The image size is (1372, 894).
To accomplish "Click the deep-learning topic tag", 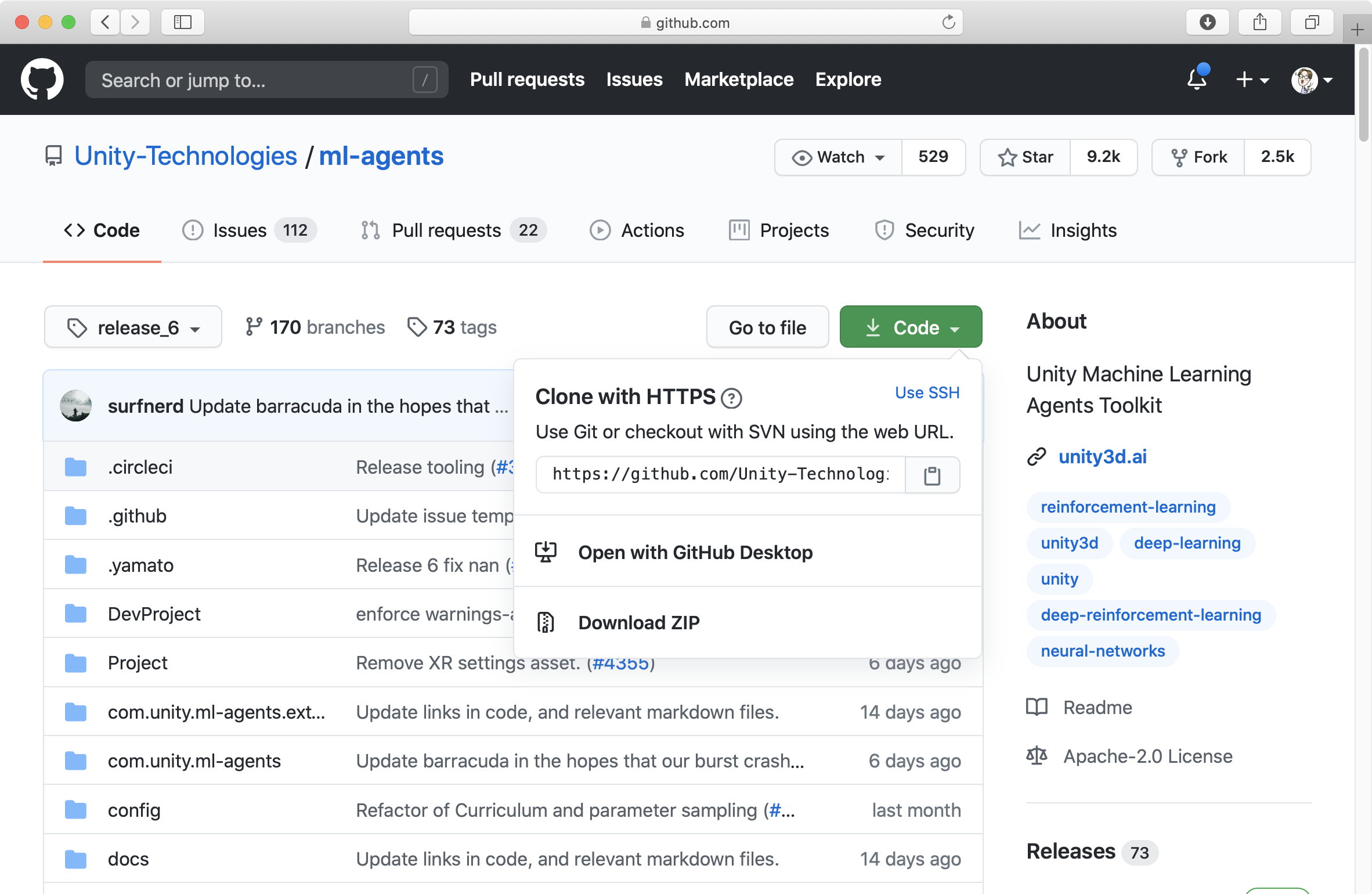I will (x=1187, y=543).
